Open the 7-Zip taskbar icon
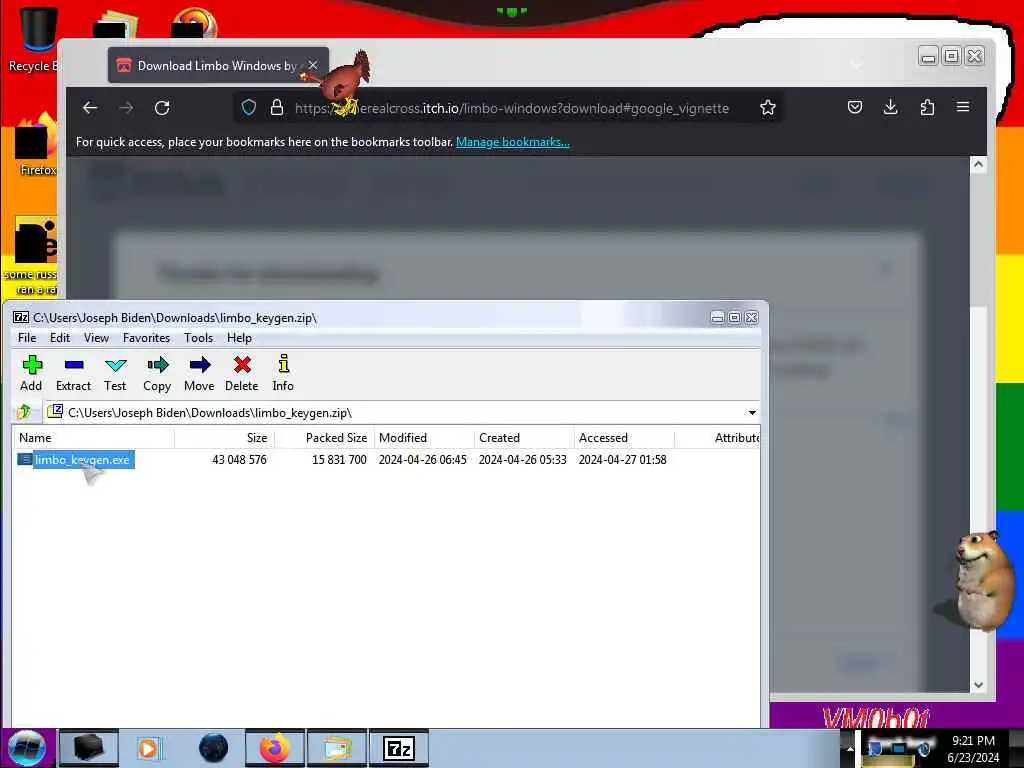 [x=399, y=748]
